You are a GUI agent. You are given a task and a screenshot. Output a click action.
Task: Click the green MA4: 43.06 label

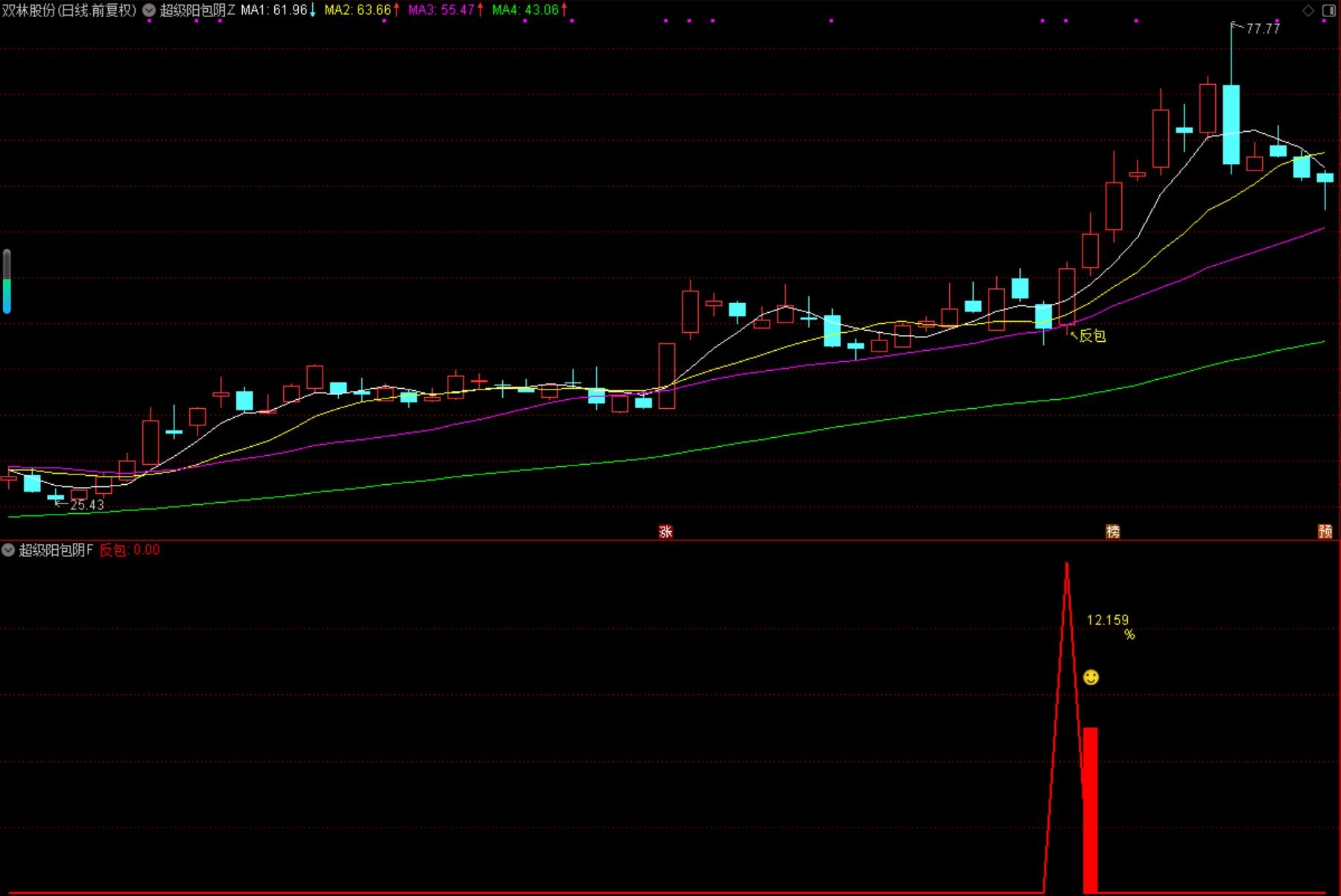525,10
